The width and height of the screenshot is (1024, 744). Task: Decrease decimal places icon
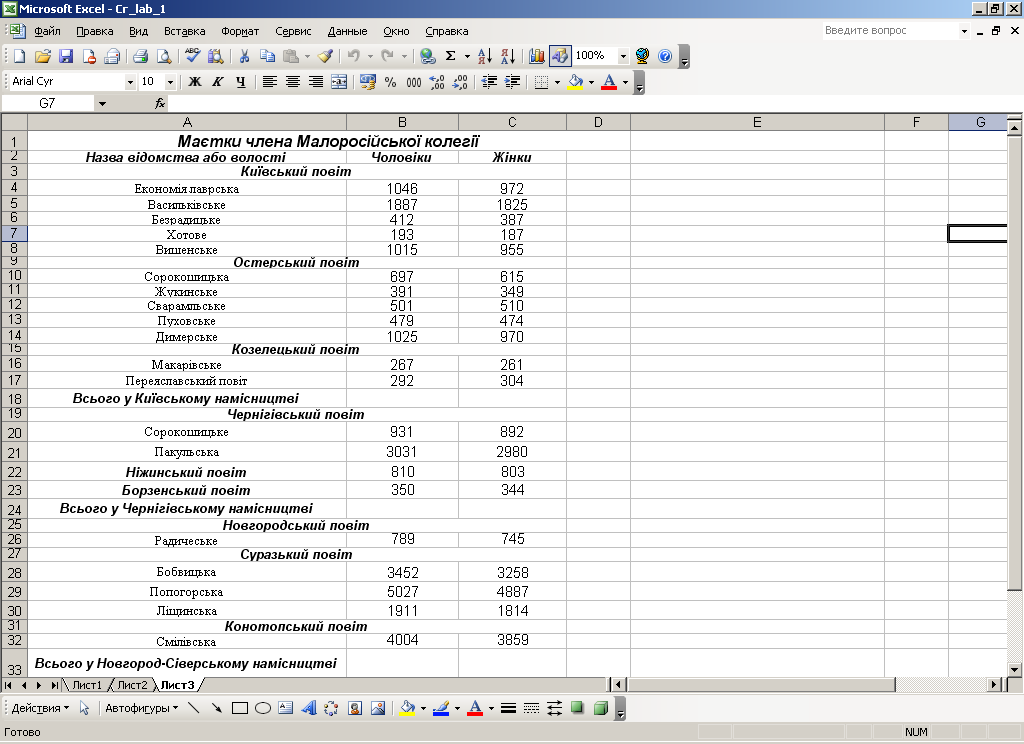(x=460, y=82)
